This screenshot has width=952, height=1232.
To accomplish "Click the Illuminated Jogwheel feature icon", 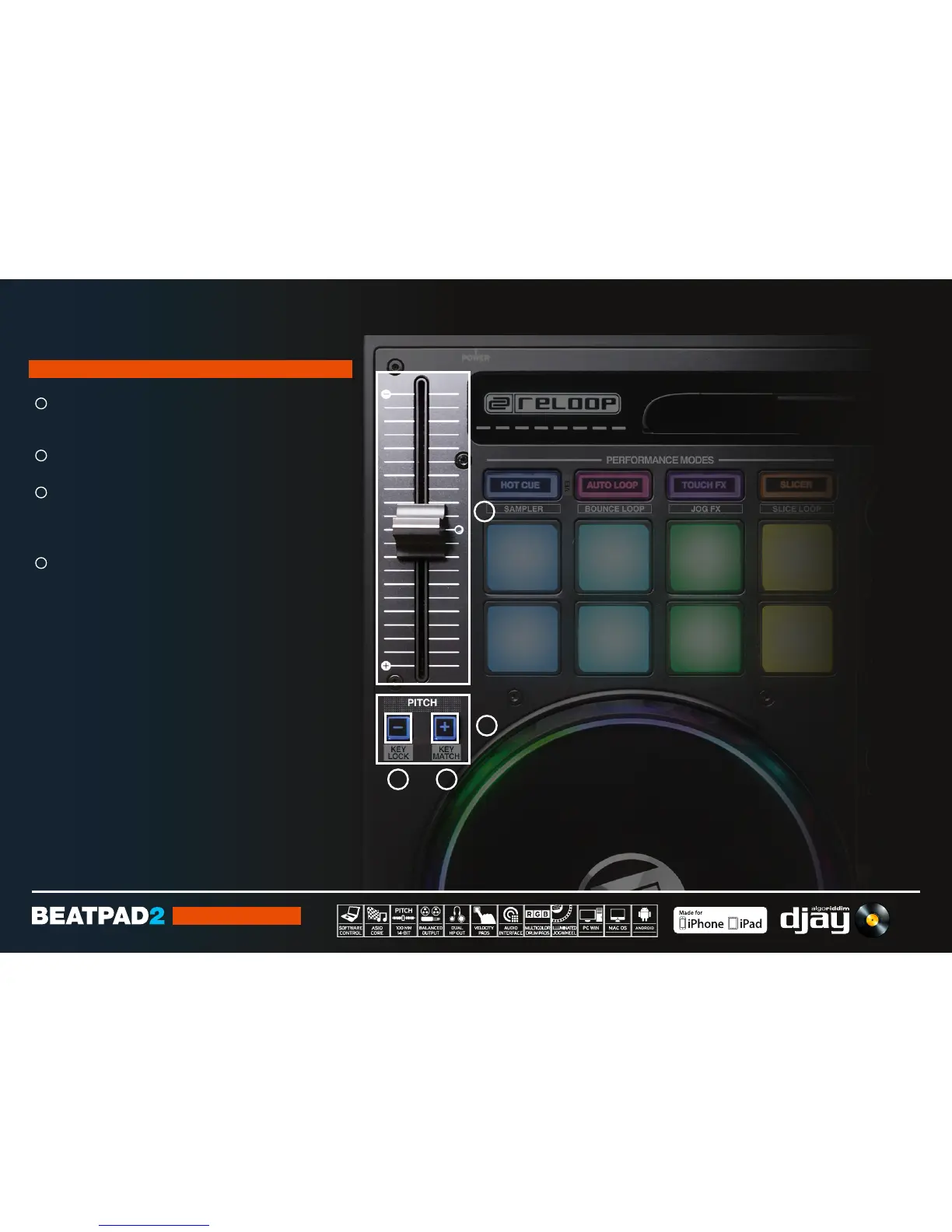I will (x=564, y=921).
